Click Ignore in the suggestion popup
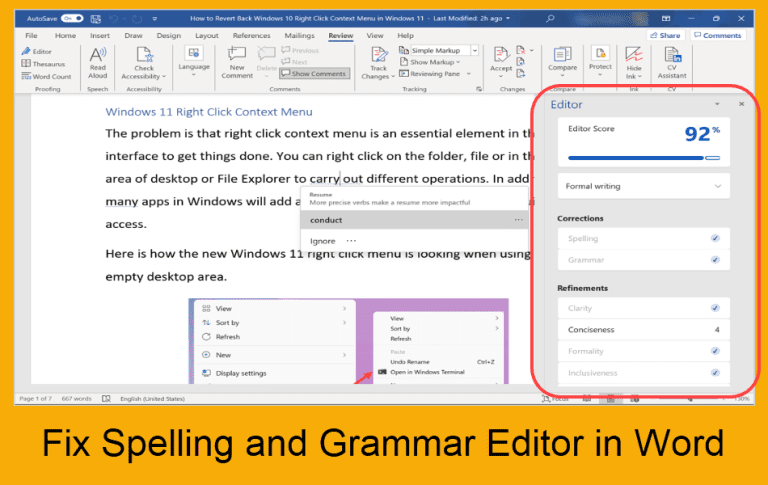 (322, 241)
